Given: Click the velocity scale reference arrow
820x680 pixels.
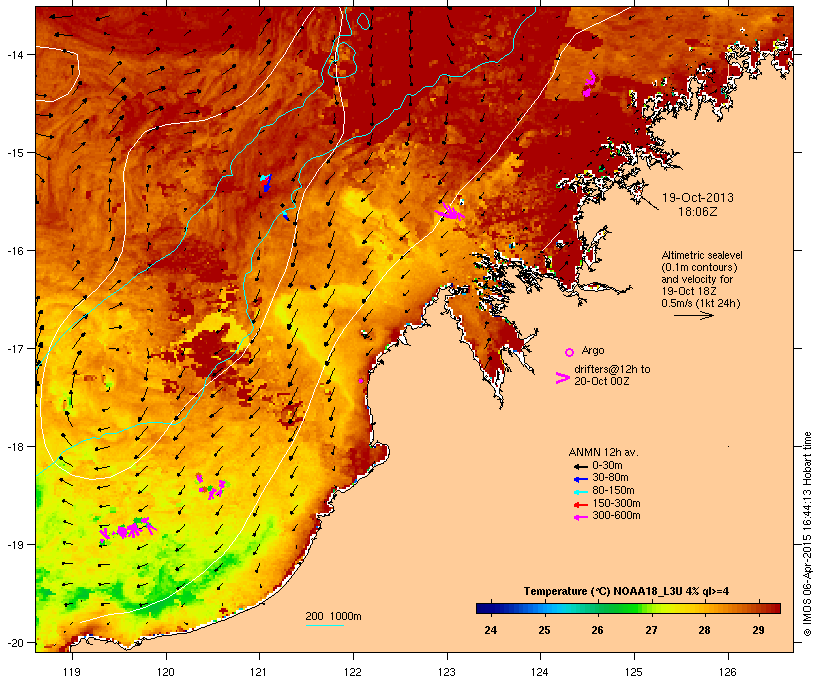Looking at the screenshot, I should click(693, 315).
